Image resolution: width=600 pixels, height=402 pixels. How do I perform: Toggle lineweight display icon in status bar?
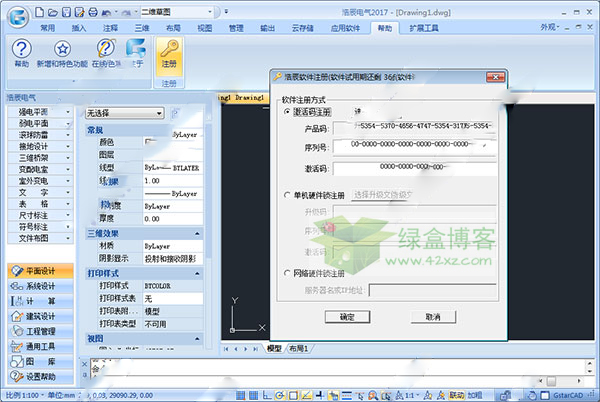coord(347,395)
